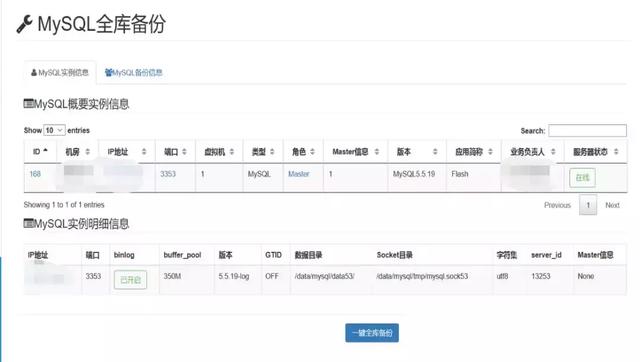Viewport: 640px width, 362px height.
Task: Sort table by IP地址 column
Action: [127, 152]
